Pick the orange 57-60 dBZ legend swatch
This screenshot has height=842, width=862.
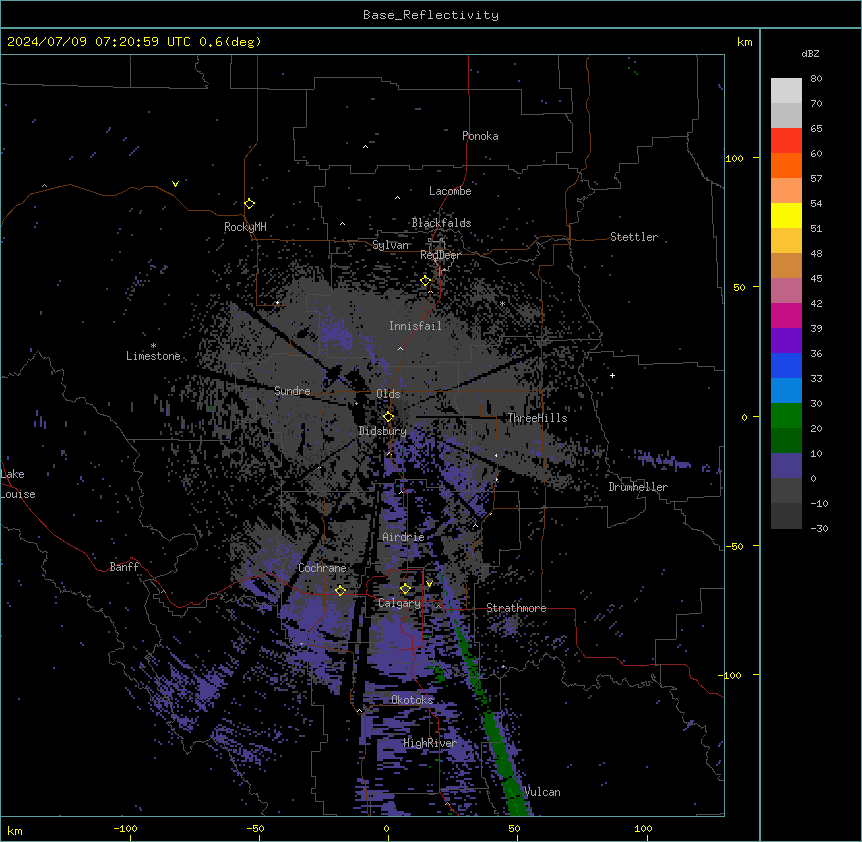[x=786, y=165]
